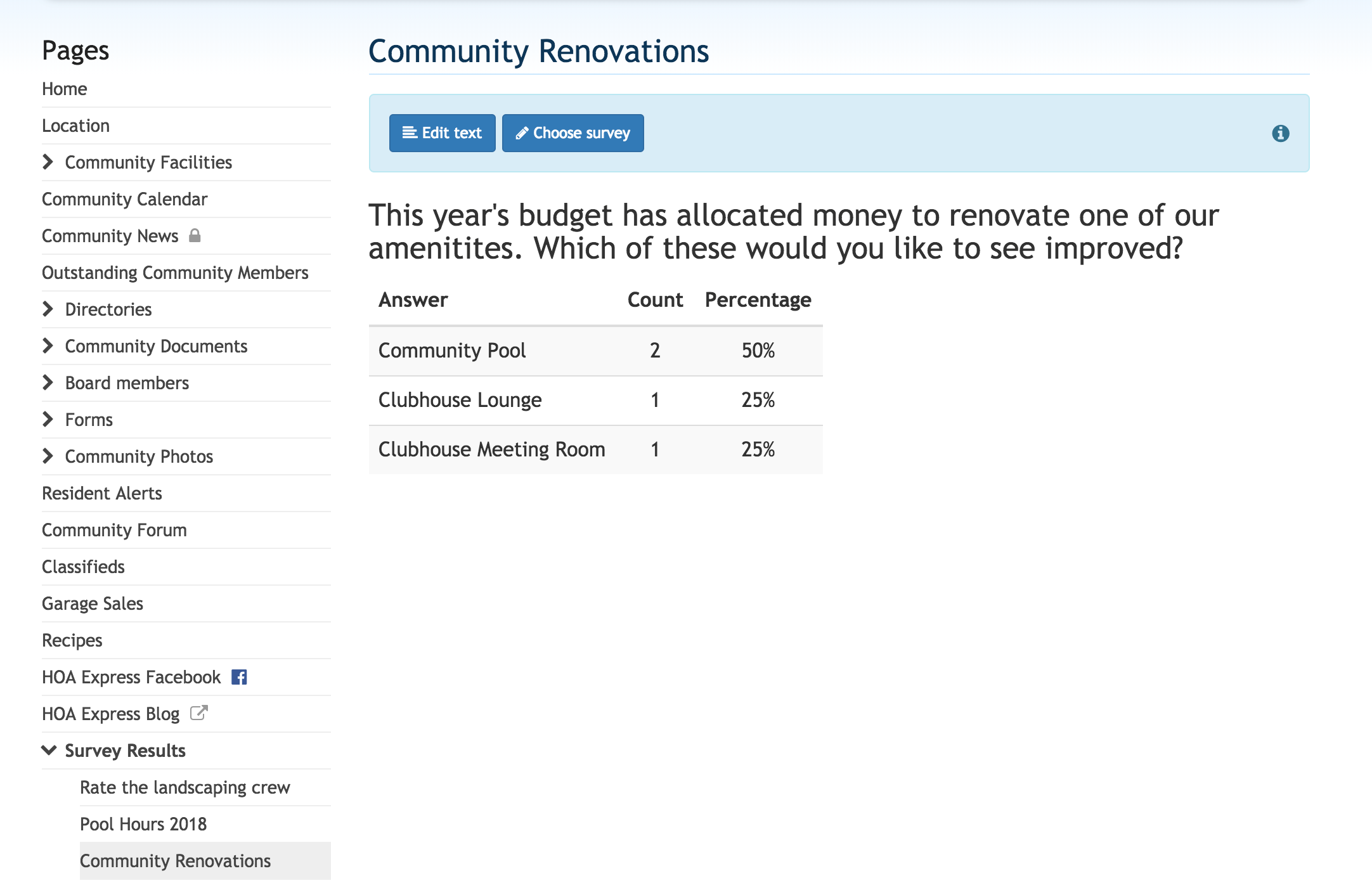The width and height of the screenshot is (1372, 890).
Task: Expand the Community Documents chevron
Action: point(48,346)
